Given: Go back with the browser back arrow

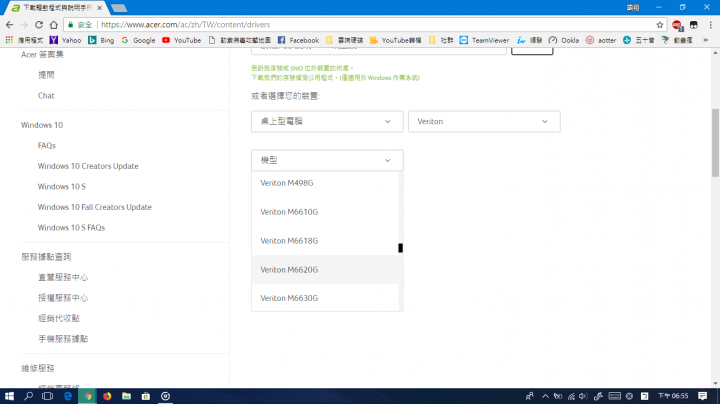Looking at the screenshot, I should (10, 25).
